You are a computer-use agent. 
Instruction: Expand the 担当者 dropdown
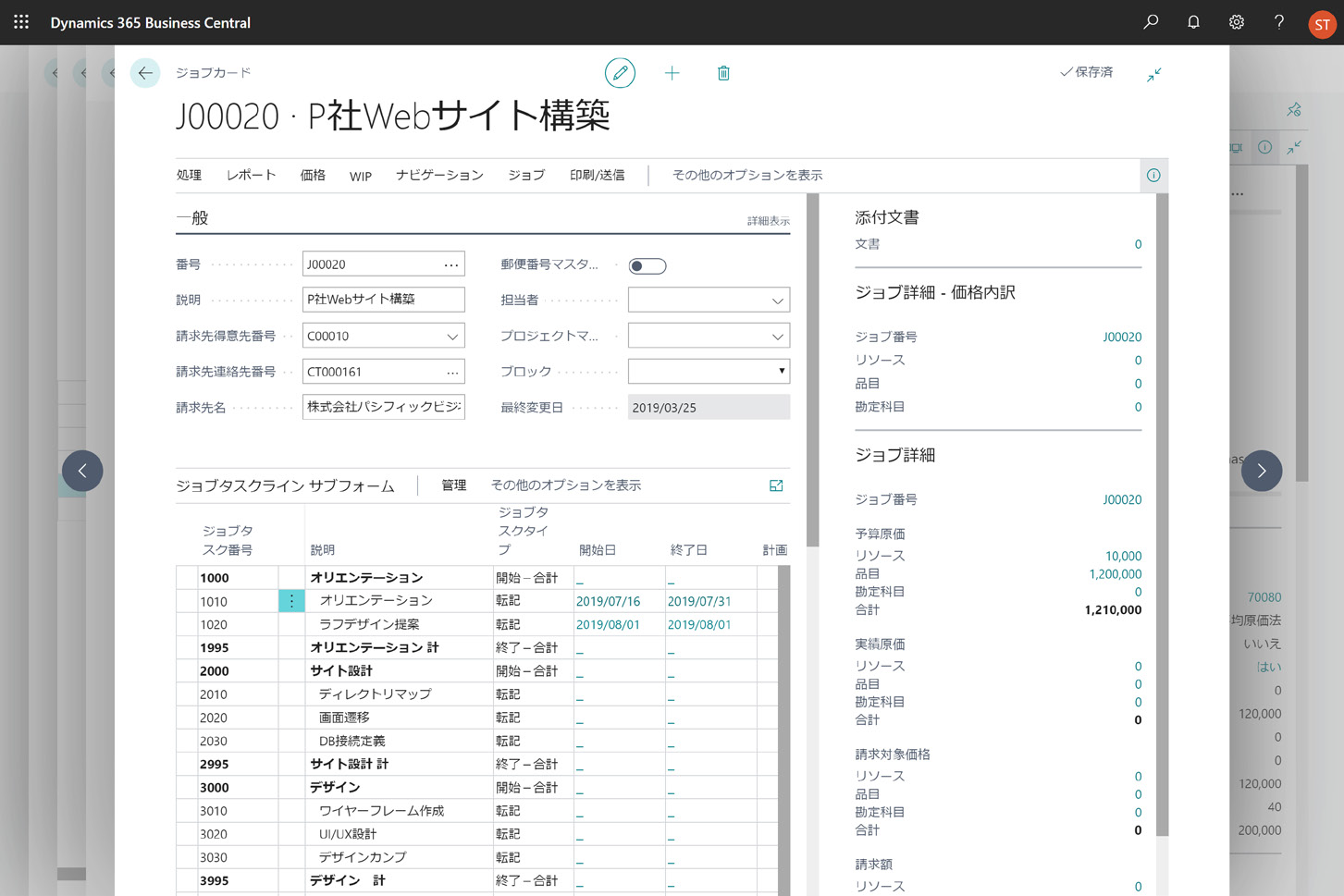click(777, 301)
